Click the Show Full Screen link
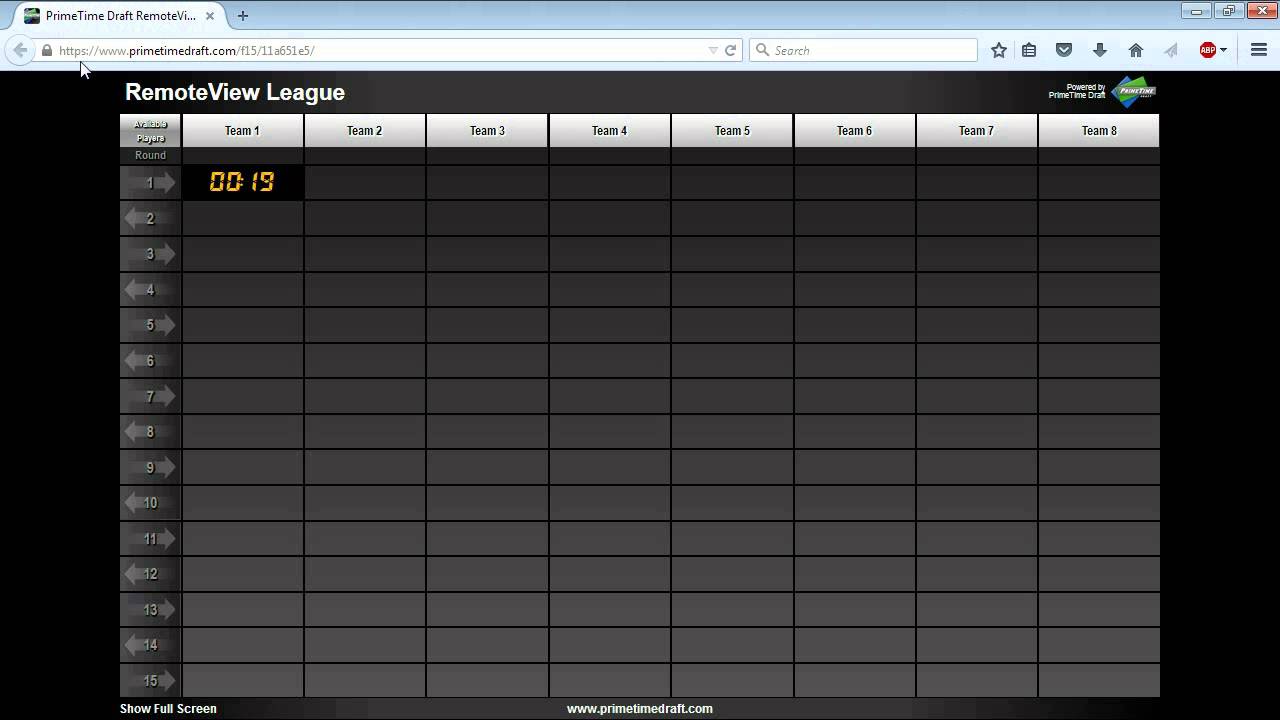Screen dimensions: 1280x720 pyautogui.click(x=168, y=708)
